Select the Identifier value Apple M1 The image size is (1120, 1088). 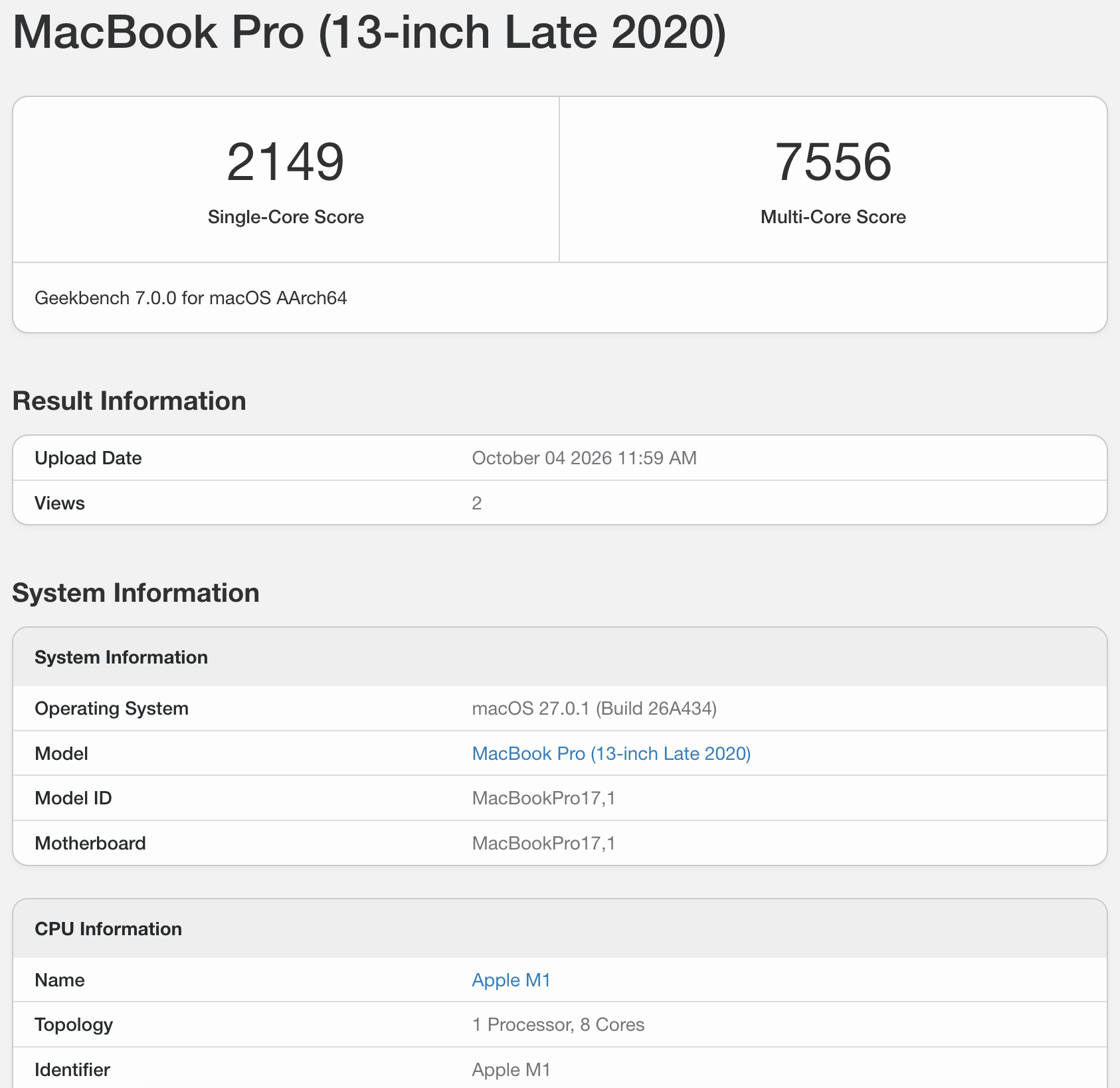click(x=511, y=1069)
